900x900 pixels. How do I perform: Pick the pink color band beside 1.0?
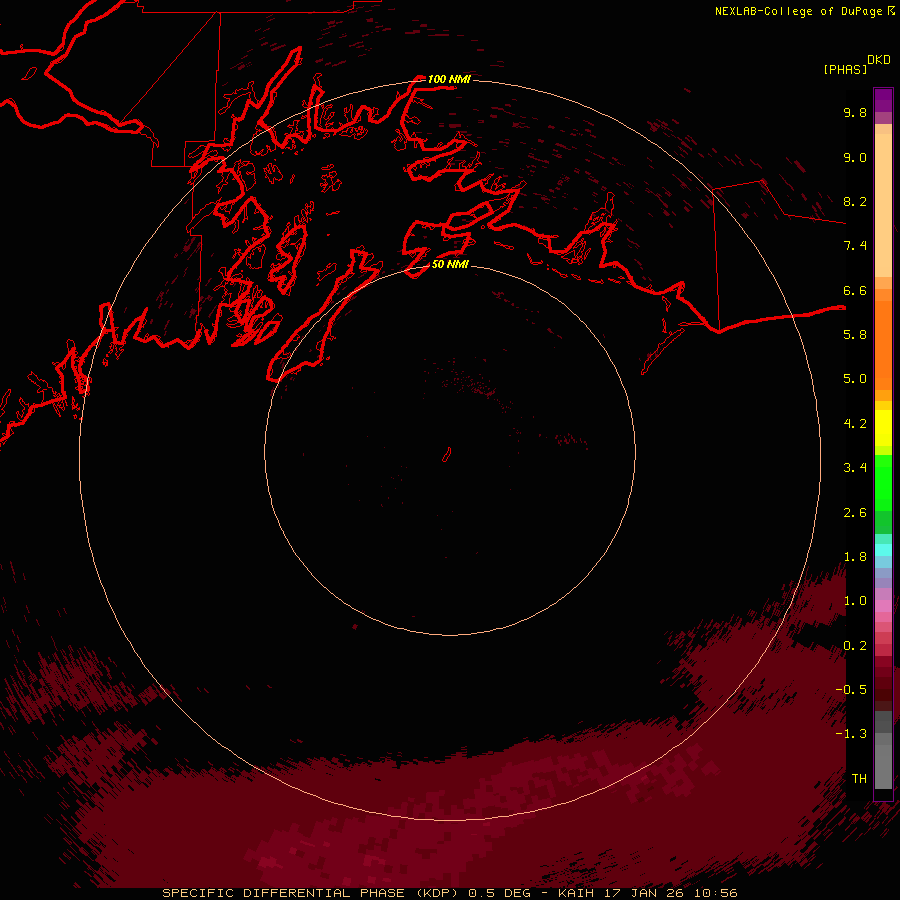pyautogui.click(x=883, y=606)
